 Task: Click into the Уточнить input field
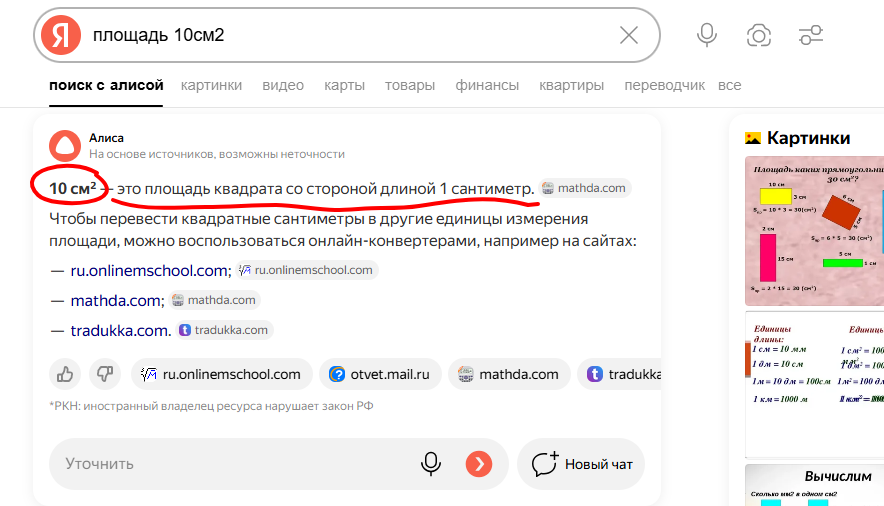tap(230, 464)
